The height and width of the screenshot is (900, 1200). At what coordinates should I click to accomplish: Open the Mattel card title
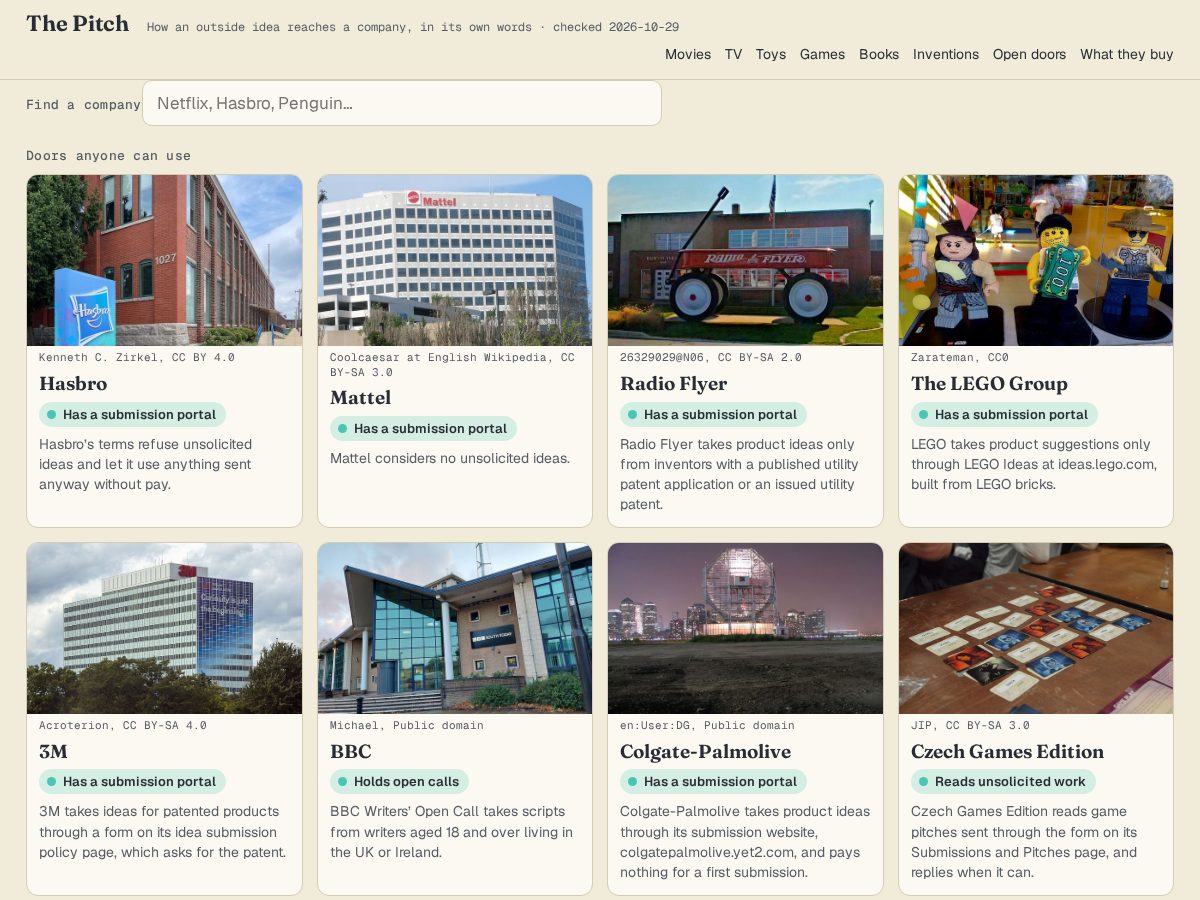[x=361, y=398]
